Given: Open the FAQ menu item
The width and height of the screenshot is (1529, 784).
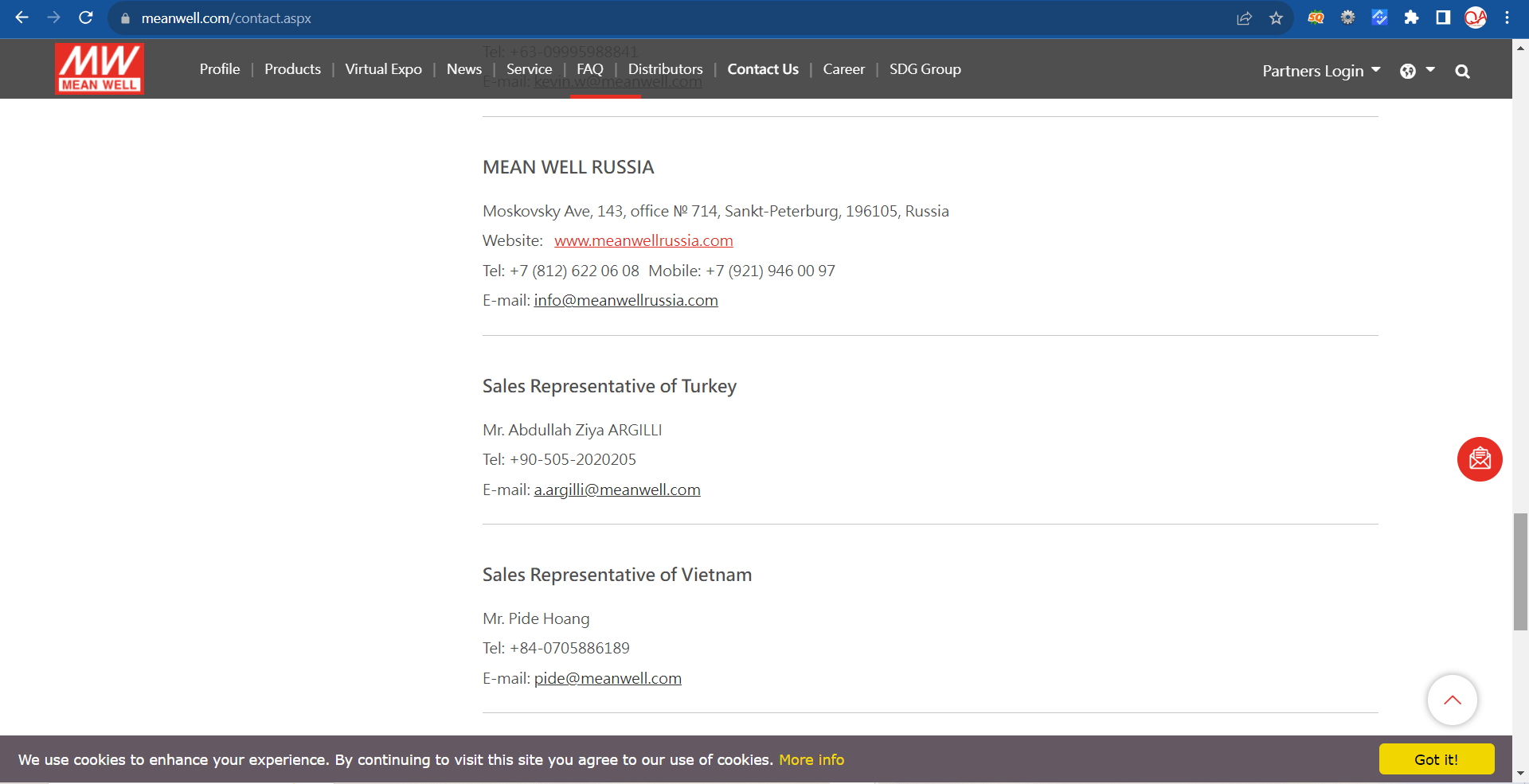Looking at the screenshot, I should coord(590,69).
